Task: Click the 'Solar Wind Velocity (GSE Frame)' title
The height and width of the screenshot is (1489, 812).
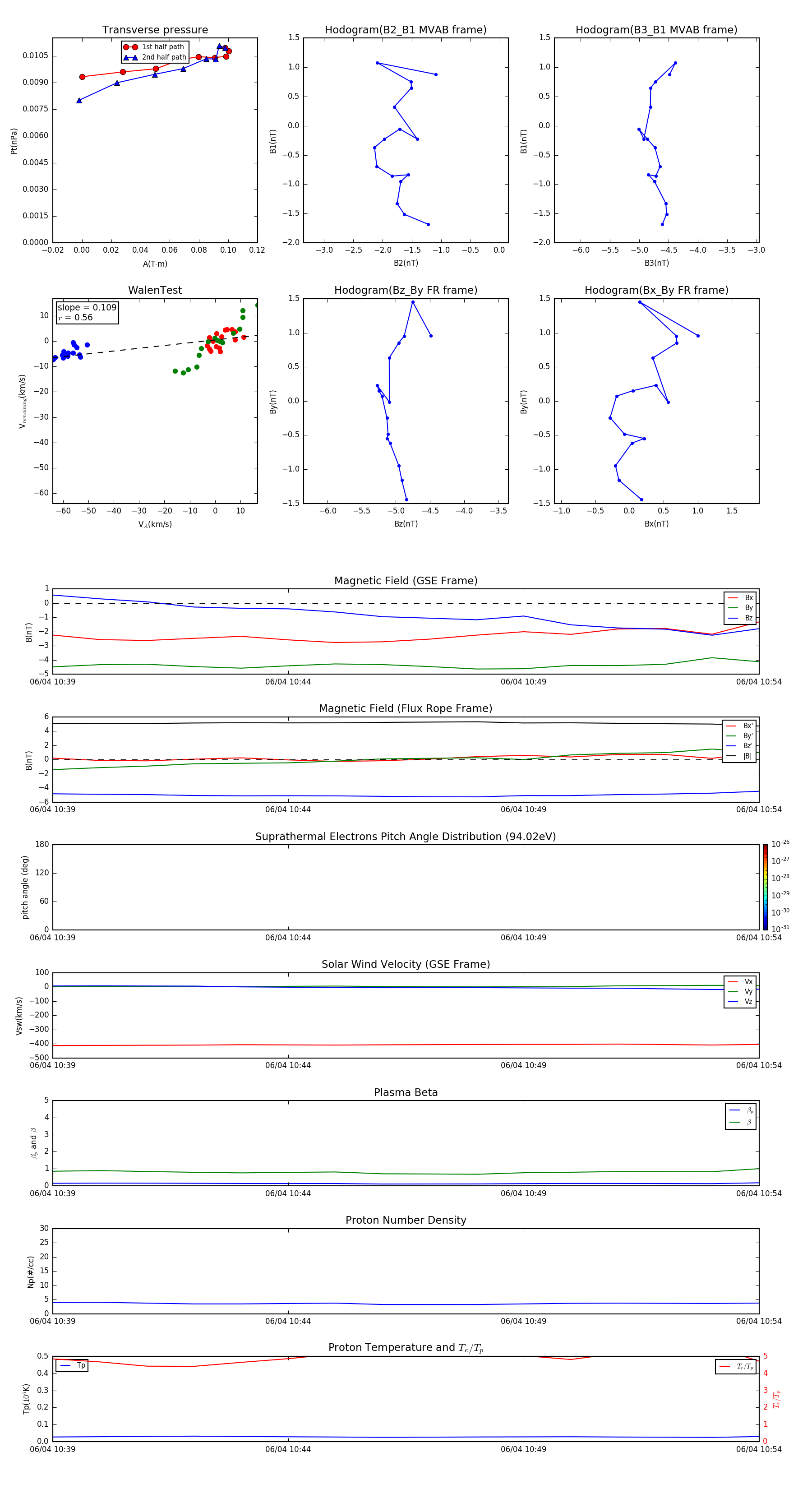Action: [406, 965]
